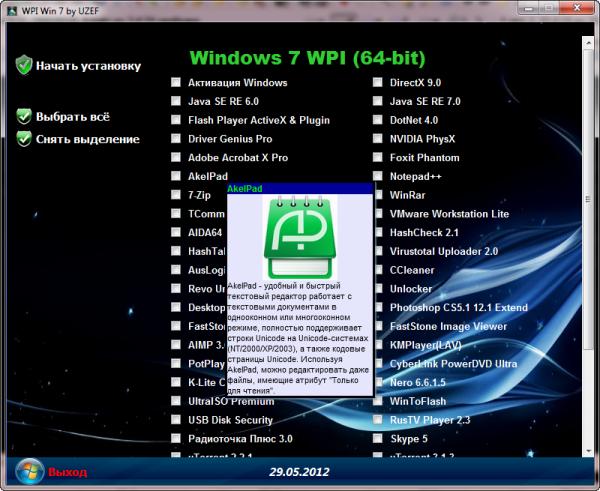
Task: Enable the Активация Windows checkbox
Action: 176,83
